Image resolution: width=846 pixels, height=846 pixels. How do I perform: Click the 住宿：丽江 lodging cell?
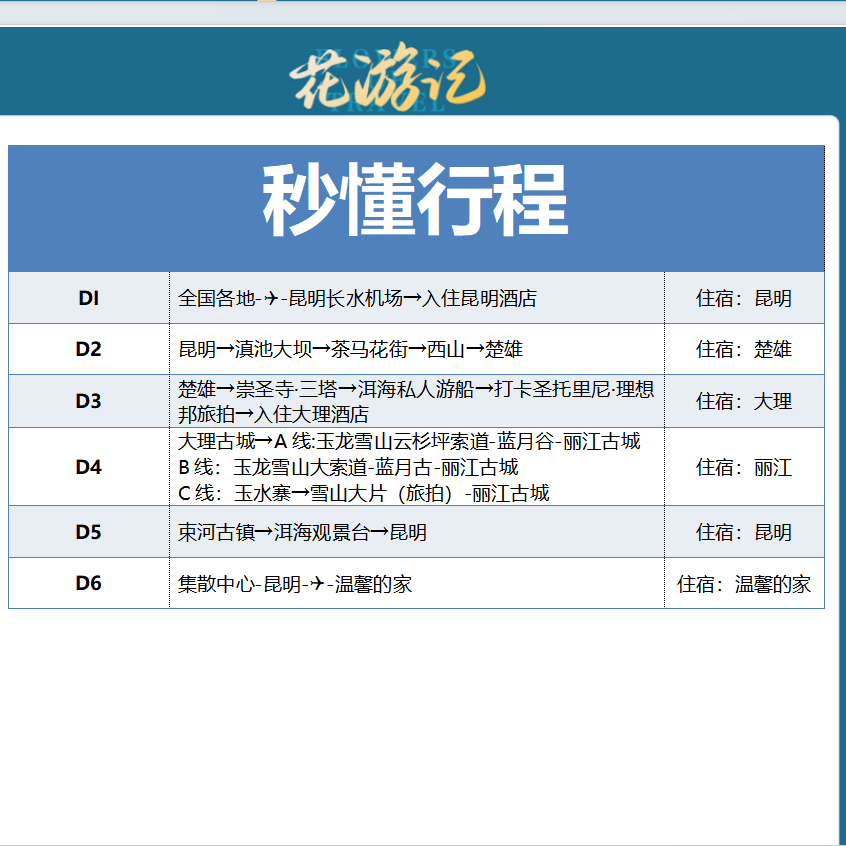(x=744, y=467)
